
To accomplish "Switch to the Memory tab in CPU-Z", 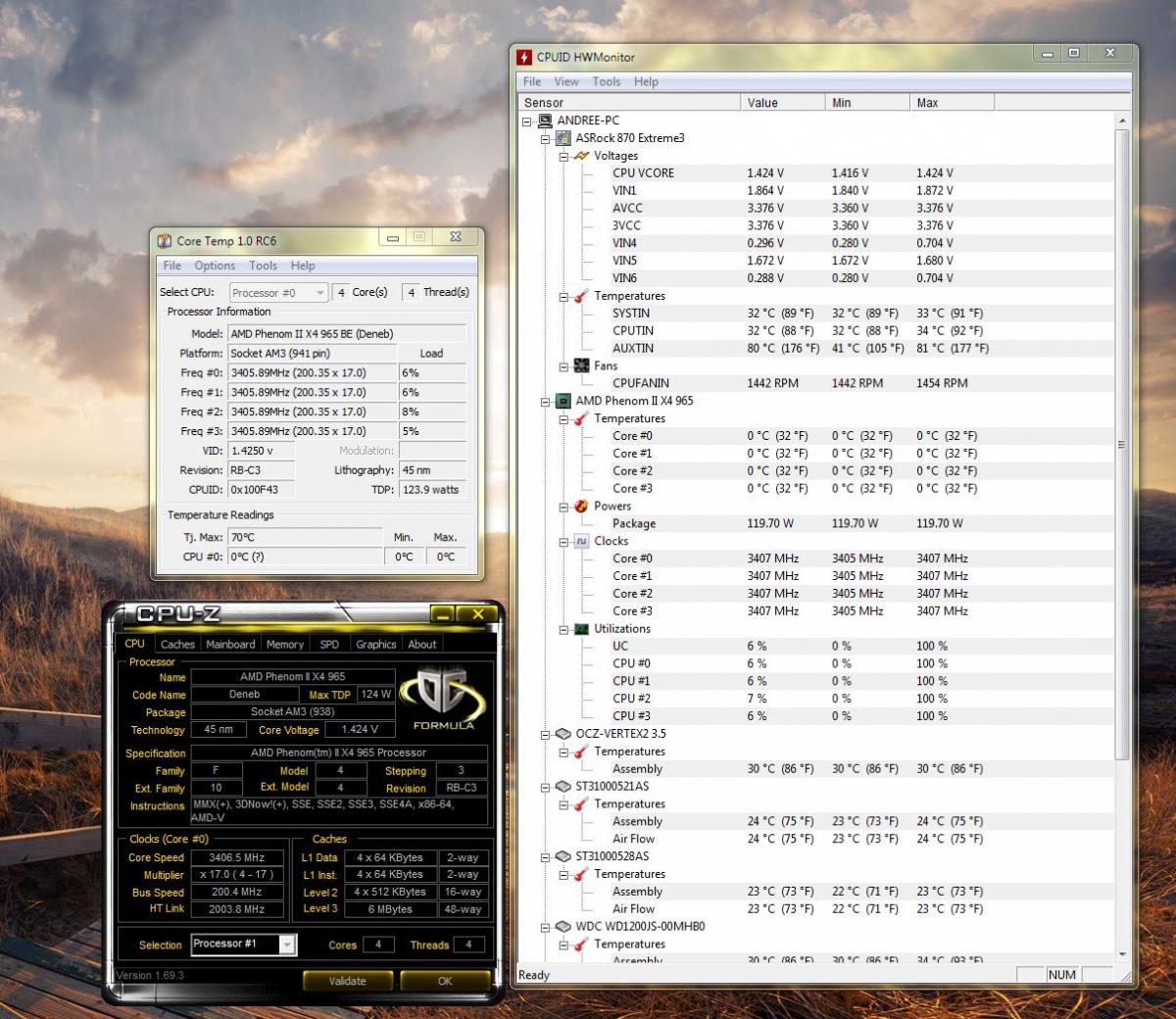I will [285, 645].
